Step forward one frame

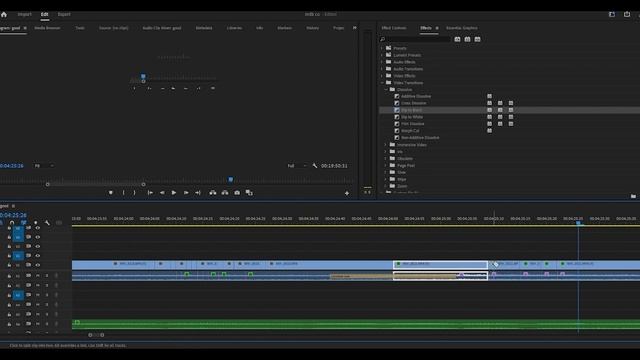pyautogui.click(x=186, y=193)
